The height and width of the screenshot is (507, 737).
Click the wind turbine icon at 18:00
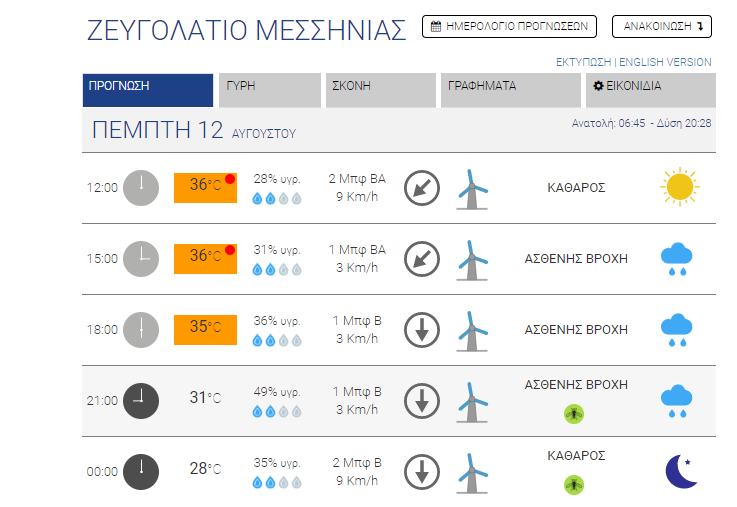pyautogui.click(x=472, y=331)
